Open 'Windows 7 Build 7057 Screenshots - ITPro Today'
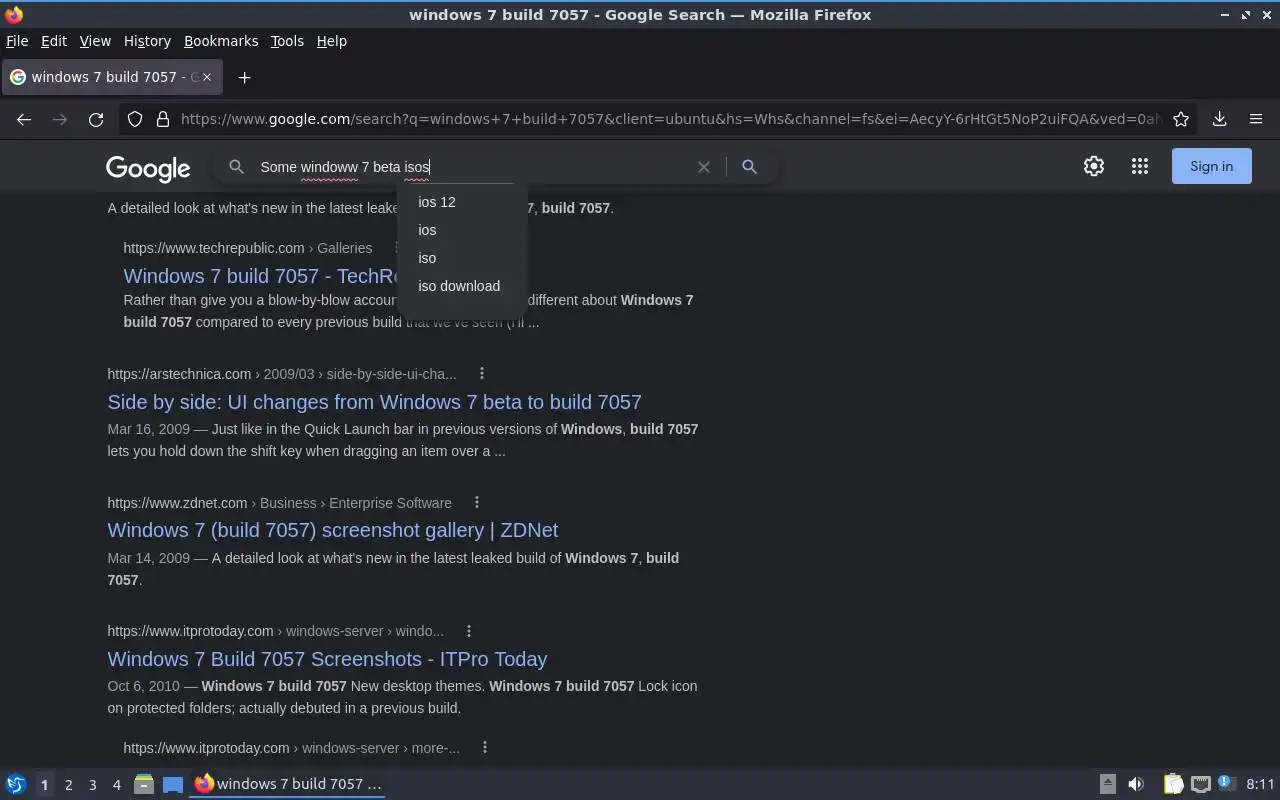 click(327, 659)
